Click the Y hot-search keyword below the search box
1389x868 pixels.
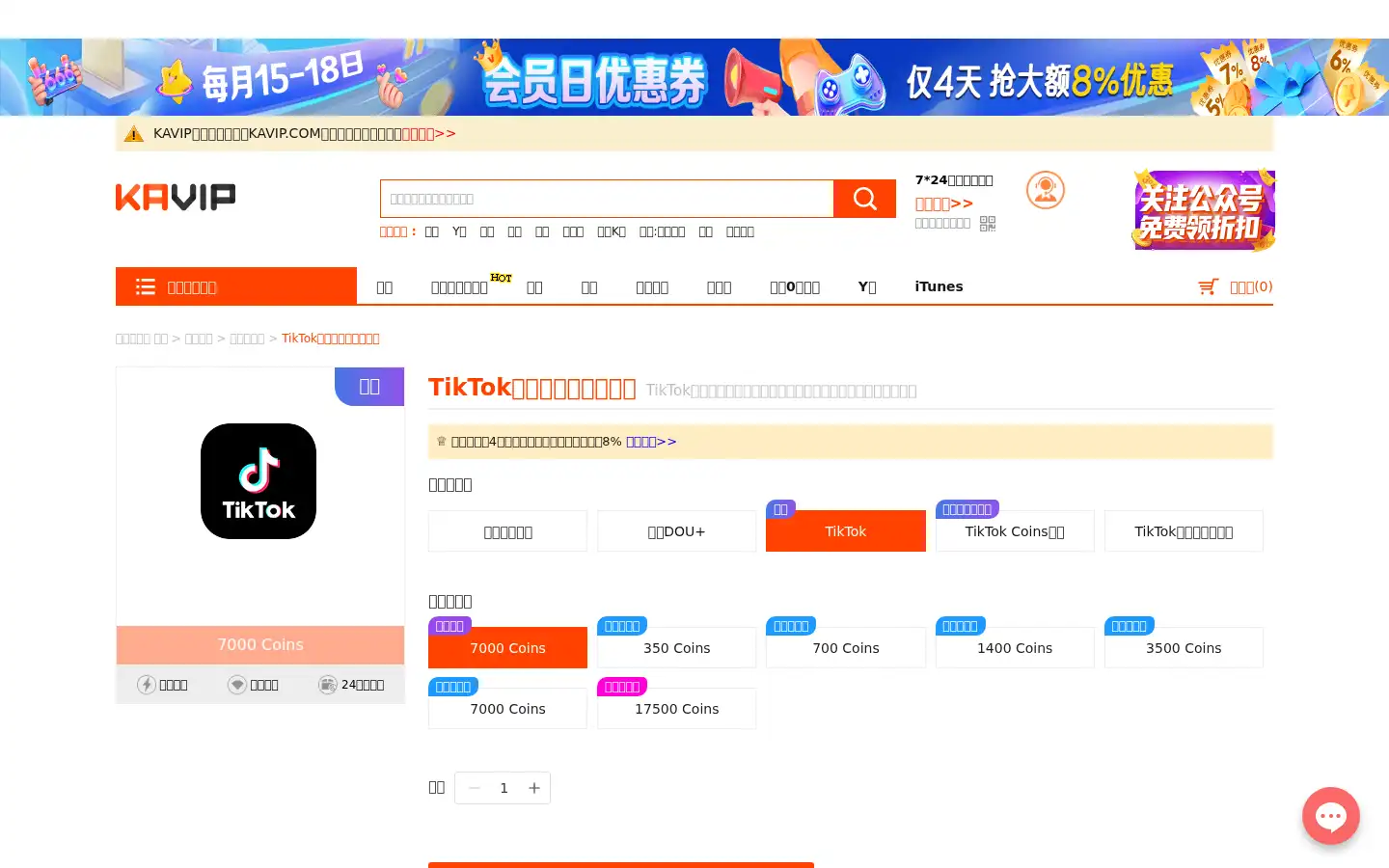459,231
